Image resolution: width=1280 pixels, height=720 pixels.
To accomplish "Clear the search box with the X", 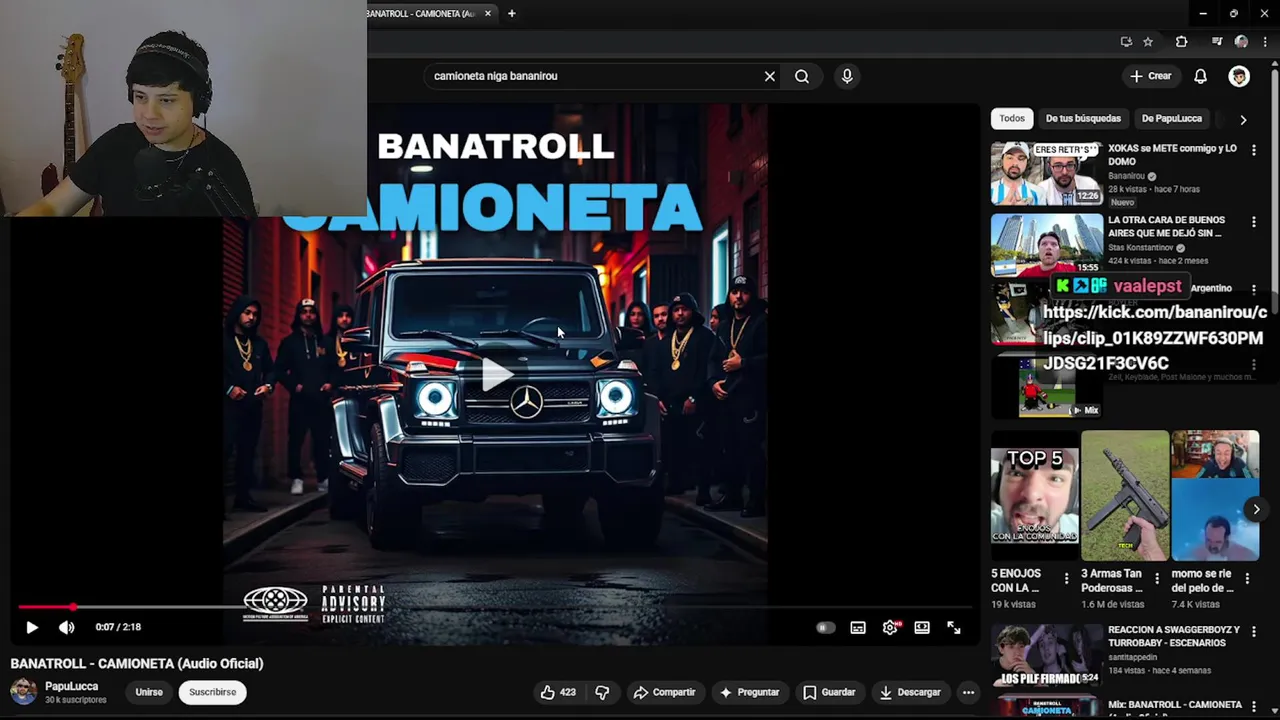I will tap(770, 76).
